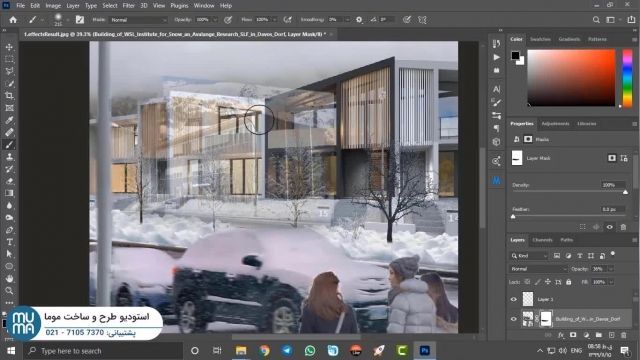The height and width of the screenshot is (360, 640).
Task: Select the Zoom tool
Action: 9,291
